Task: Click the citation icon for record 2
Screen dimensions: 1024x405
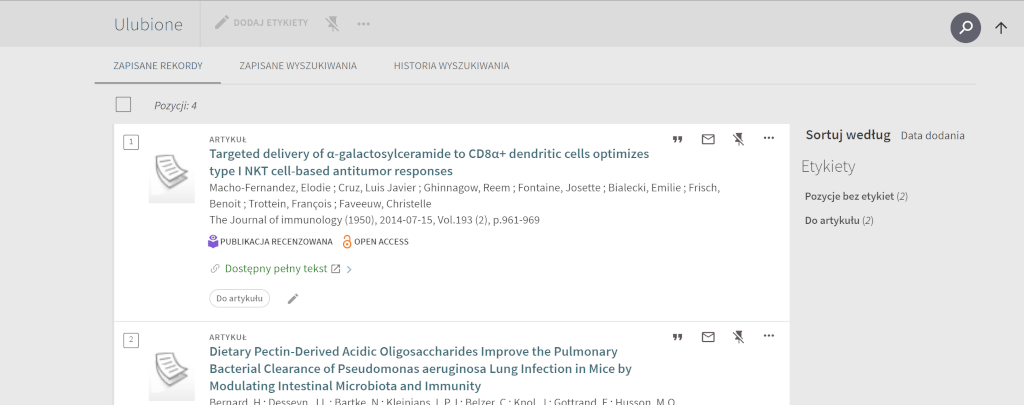Action: tap(677, 337)
